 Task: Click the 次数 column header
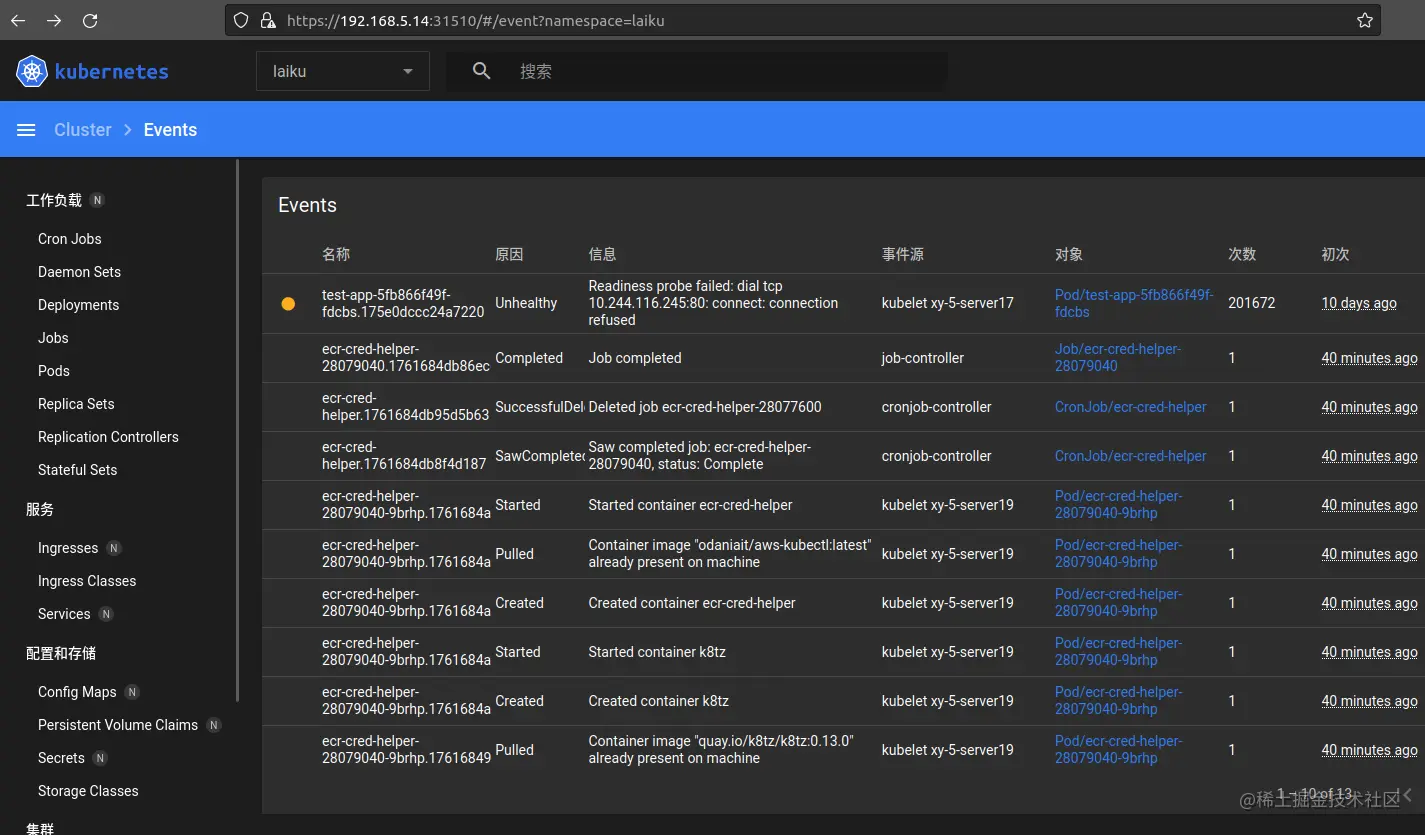pos(1242,254)
